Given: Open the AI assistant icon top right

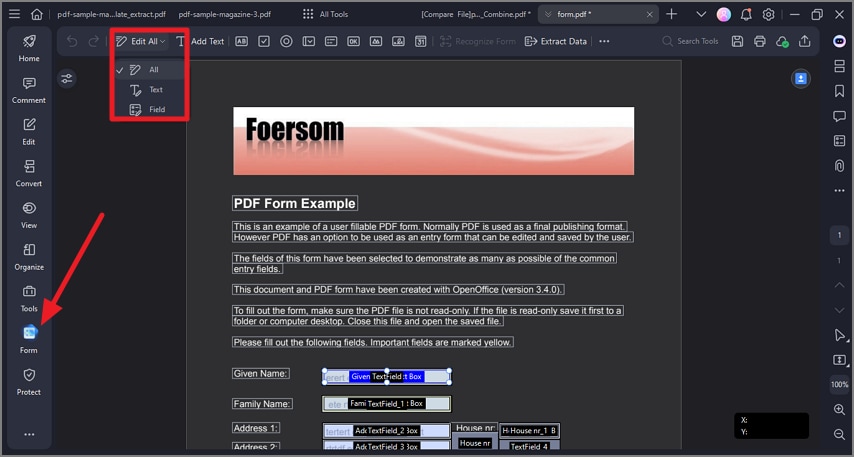Looking at the screenshot, I should 839,41.
